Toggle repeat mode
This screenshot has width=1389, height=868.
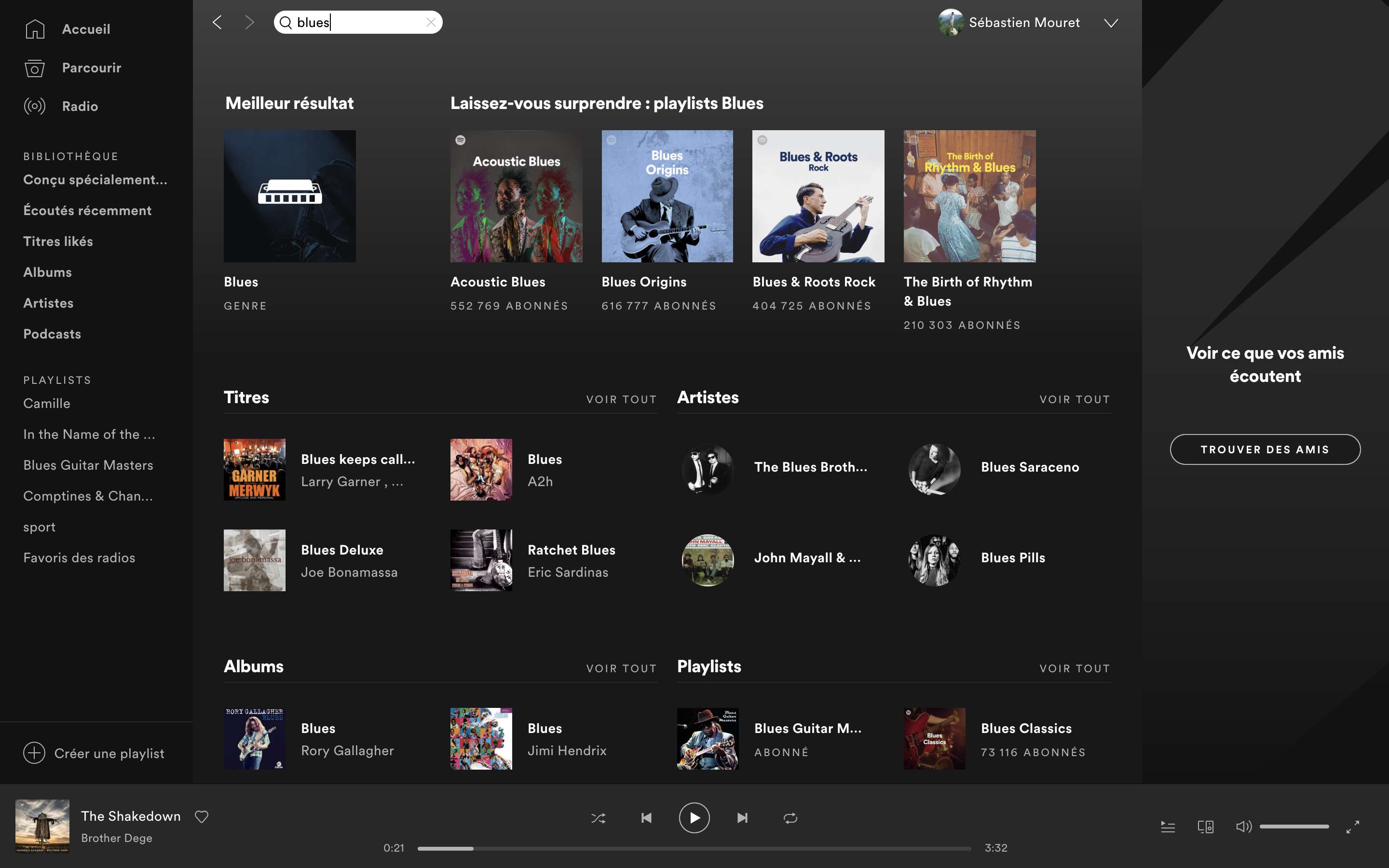point(790,818)
